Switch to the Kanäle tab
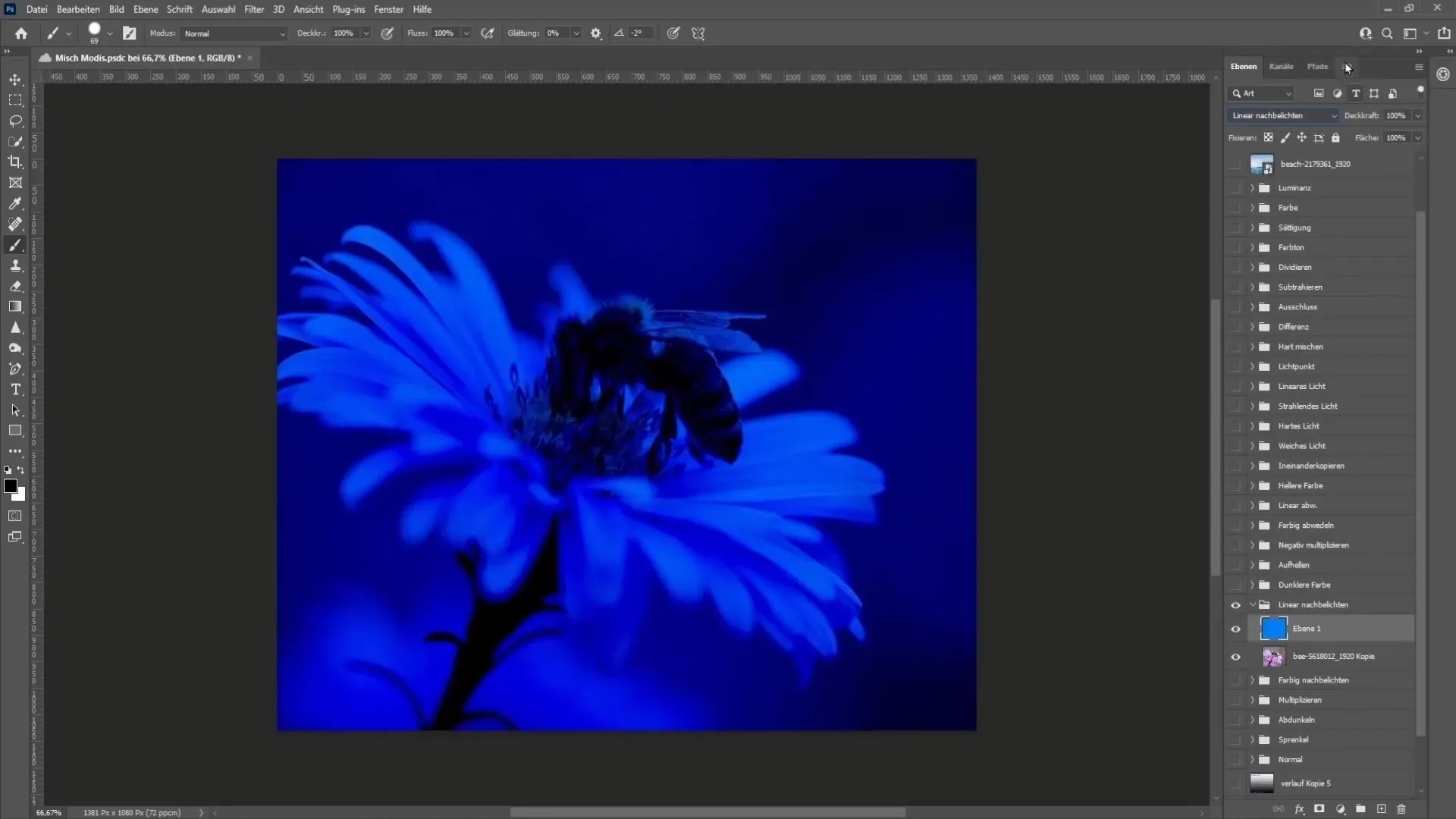This screenshot has width=1456, height=819. click(1281, 66)
